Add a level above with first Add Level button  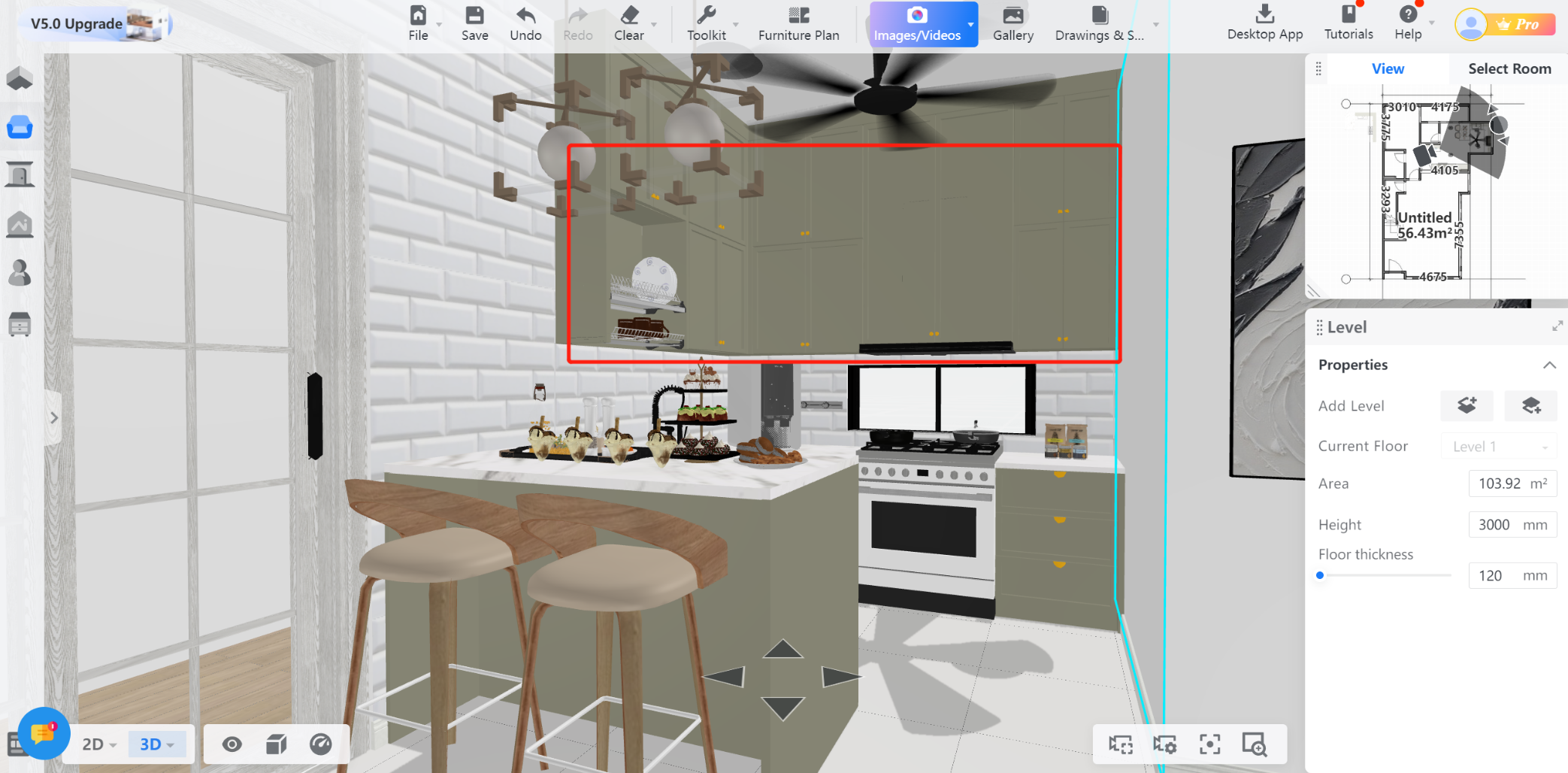(x=1467, y=405)
